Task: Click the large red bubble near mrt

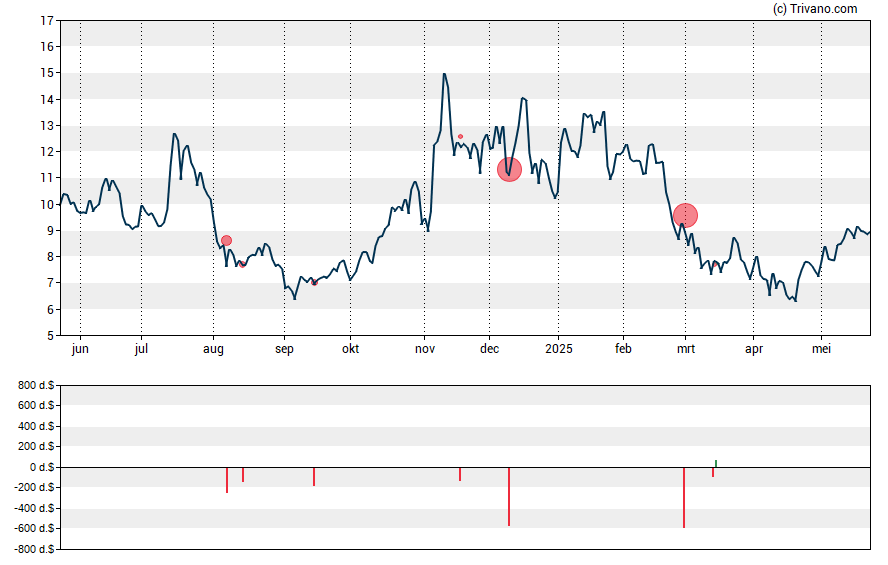Action: (x=685, y=215)
